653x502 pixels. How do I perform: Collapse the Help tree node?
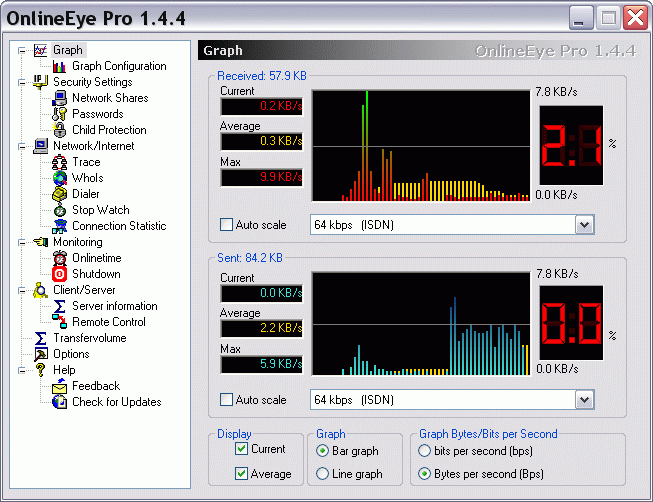[22, 370]
